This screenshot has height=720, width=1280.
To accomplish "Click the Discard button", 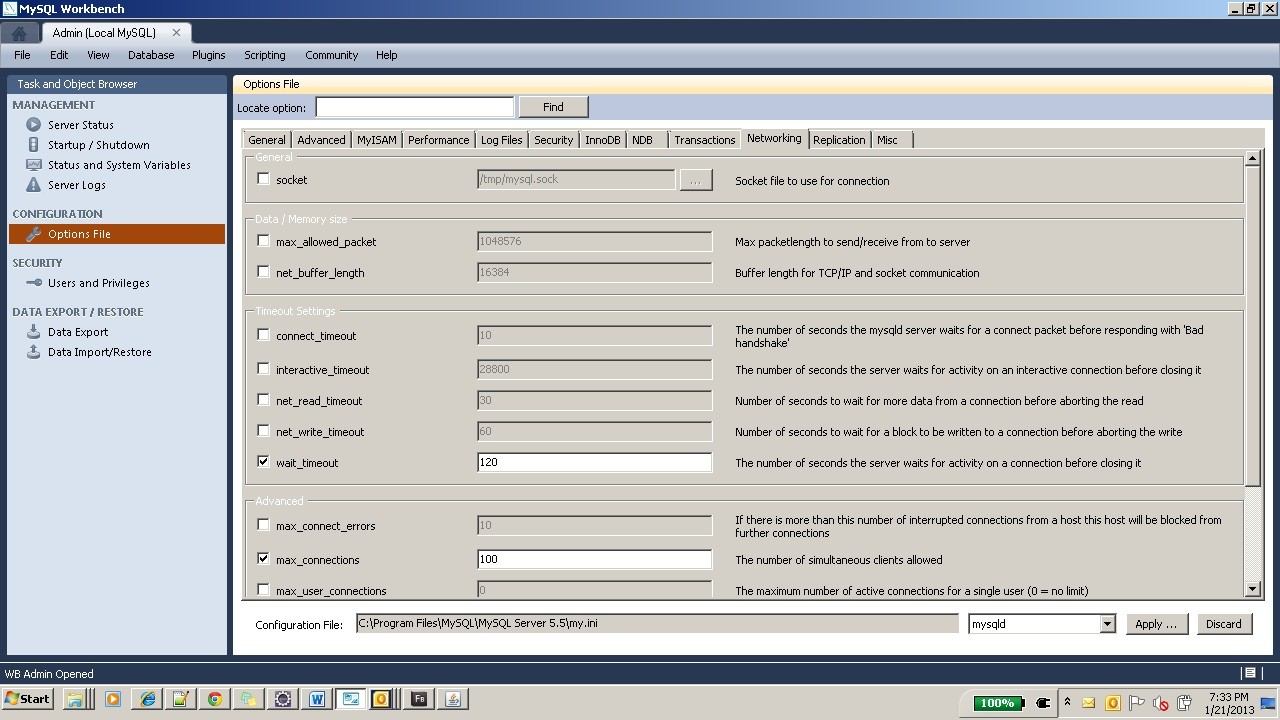I will 1223,624.
